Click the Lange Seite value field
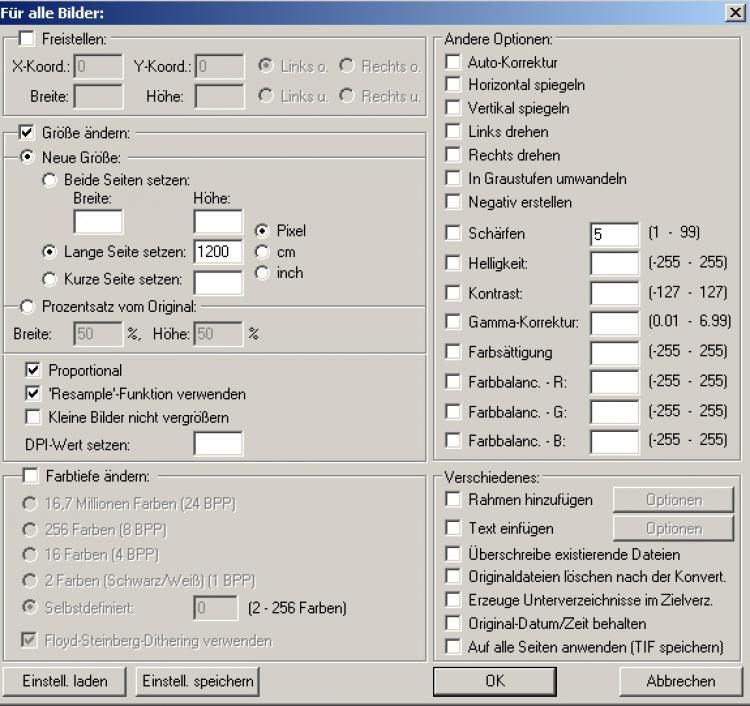This screenshot has height=706, width=750. tap(218, 252)
